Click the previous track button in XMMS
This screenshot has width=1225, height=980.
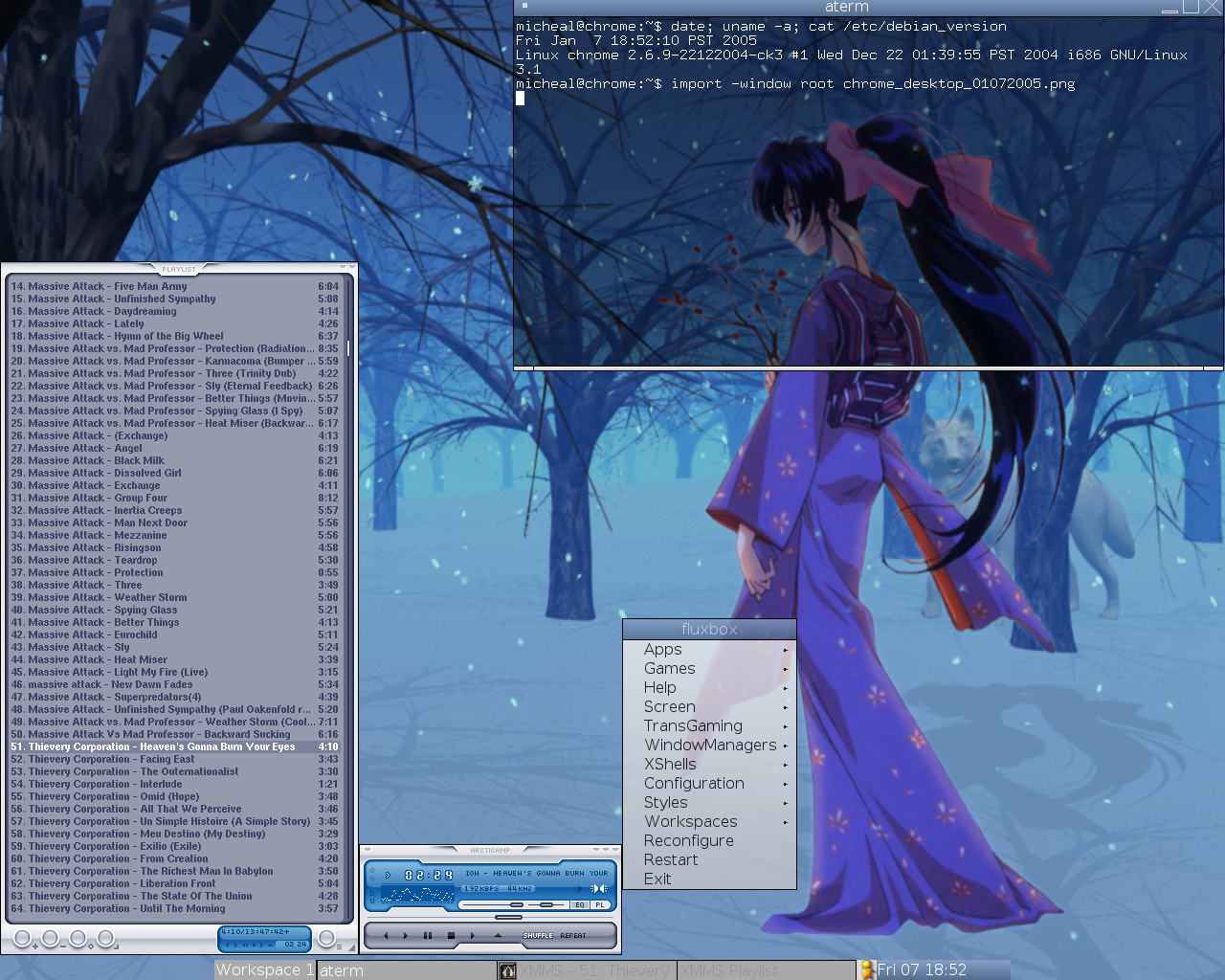pyautogui.click(x=385, y=935)
